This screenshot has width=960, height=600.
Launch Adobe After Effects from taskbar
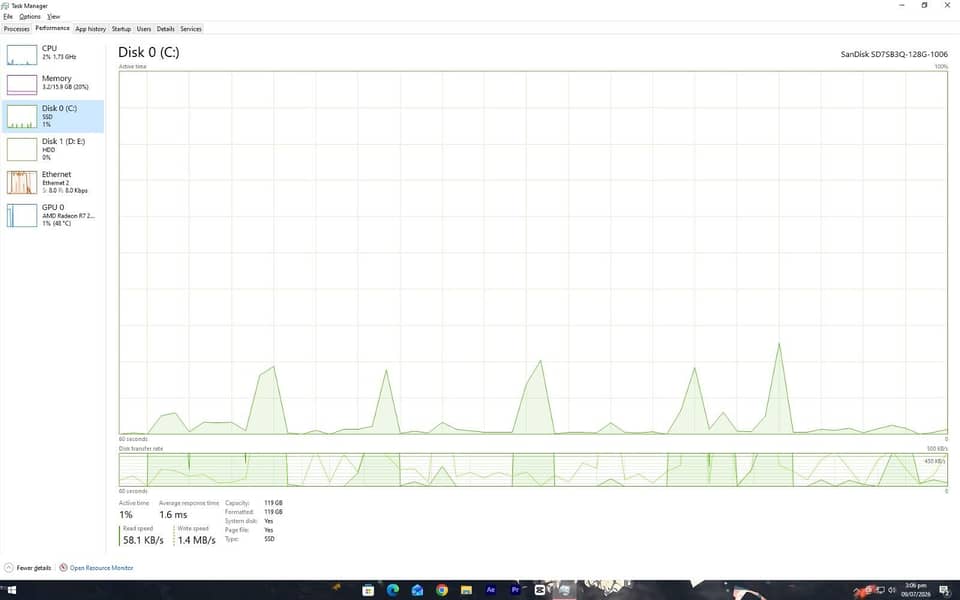tap(490, 590)
